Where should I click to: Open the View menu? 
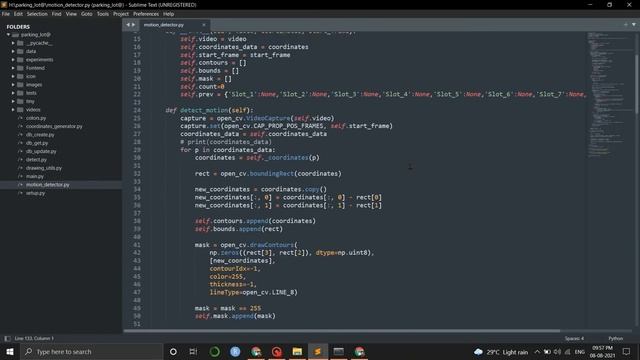[x=71, y=14]
